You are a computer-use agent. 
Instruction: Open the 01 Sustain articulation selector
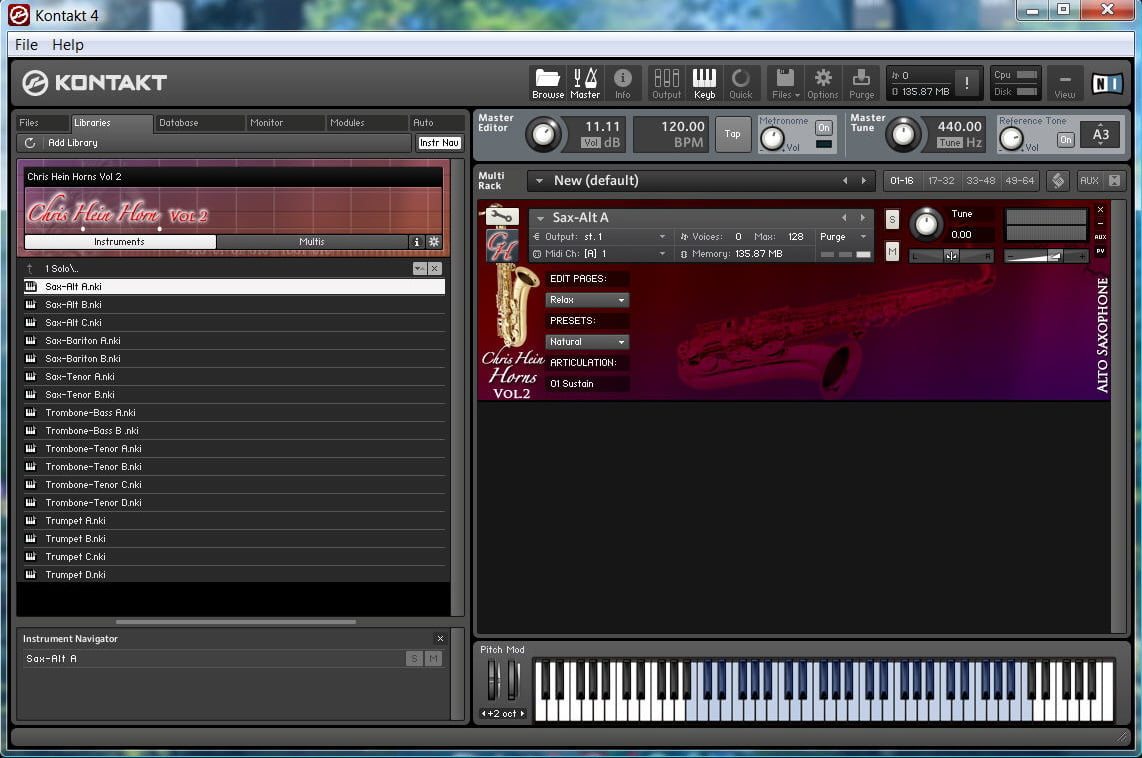[587, 384]
